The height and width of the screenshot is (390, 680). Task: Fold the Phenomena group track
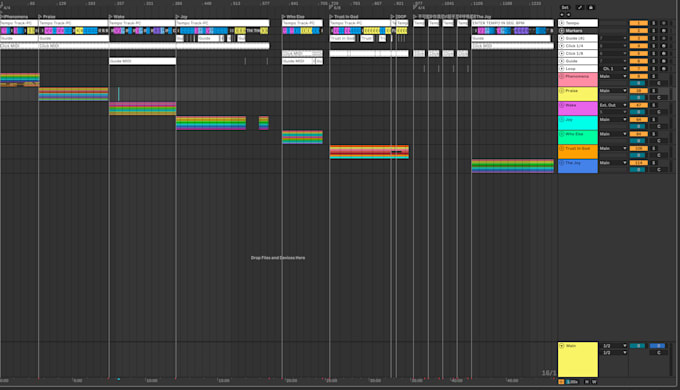(562, 76)
